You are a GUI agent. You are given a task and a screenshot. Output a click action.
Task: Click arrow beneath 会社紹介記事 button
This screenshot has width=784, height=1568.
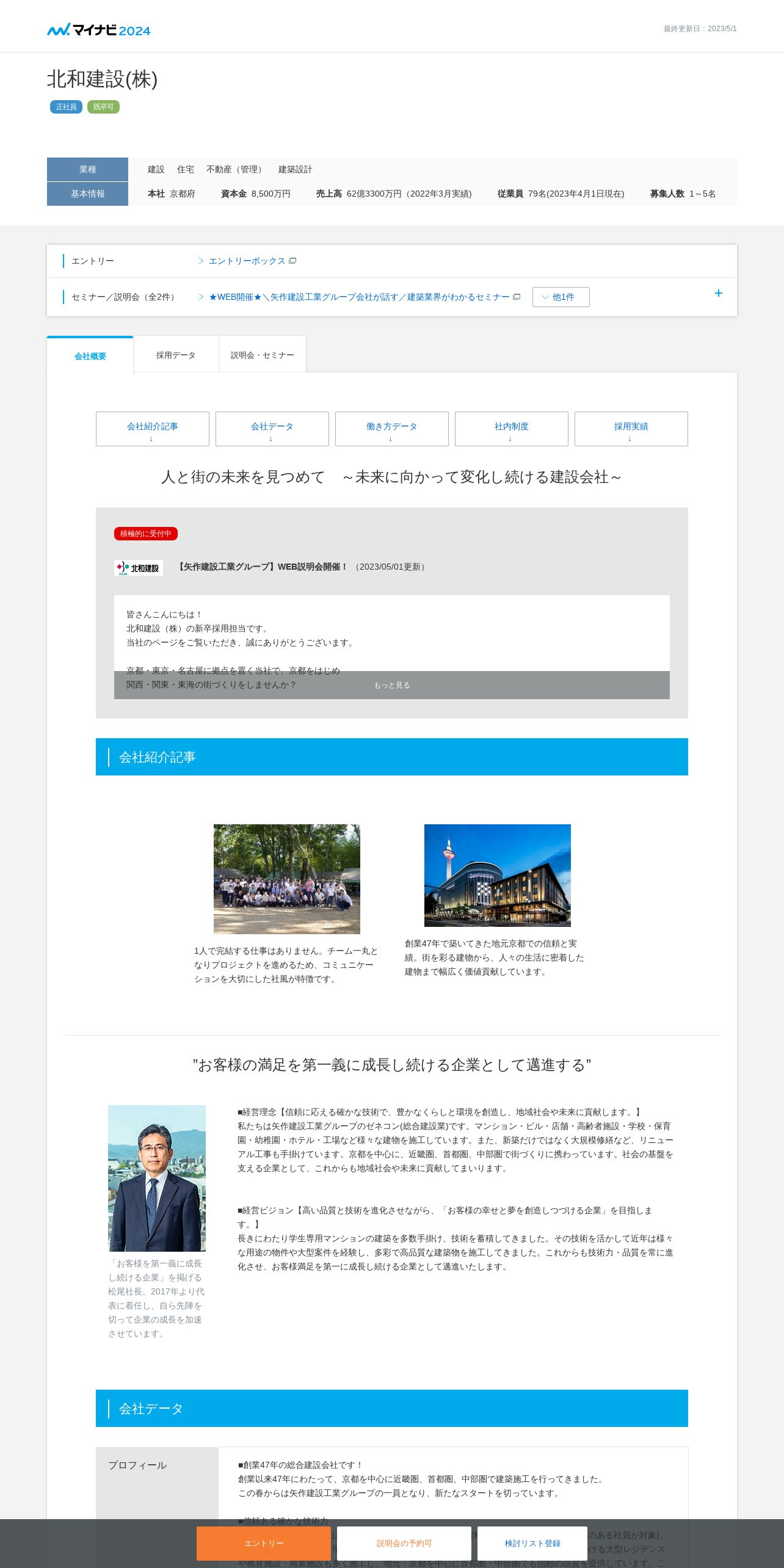(151, 438)
